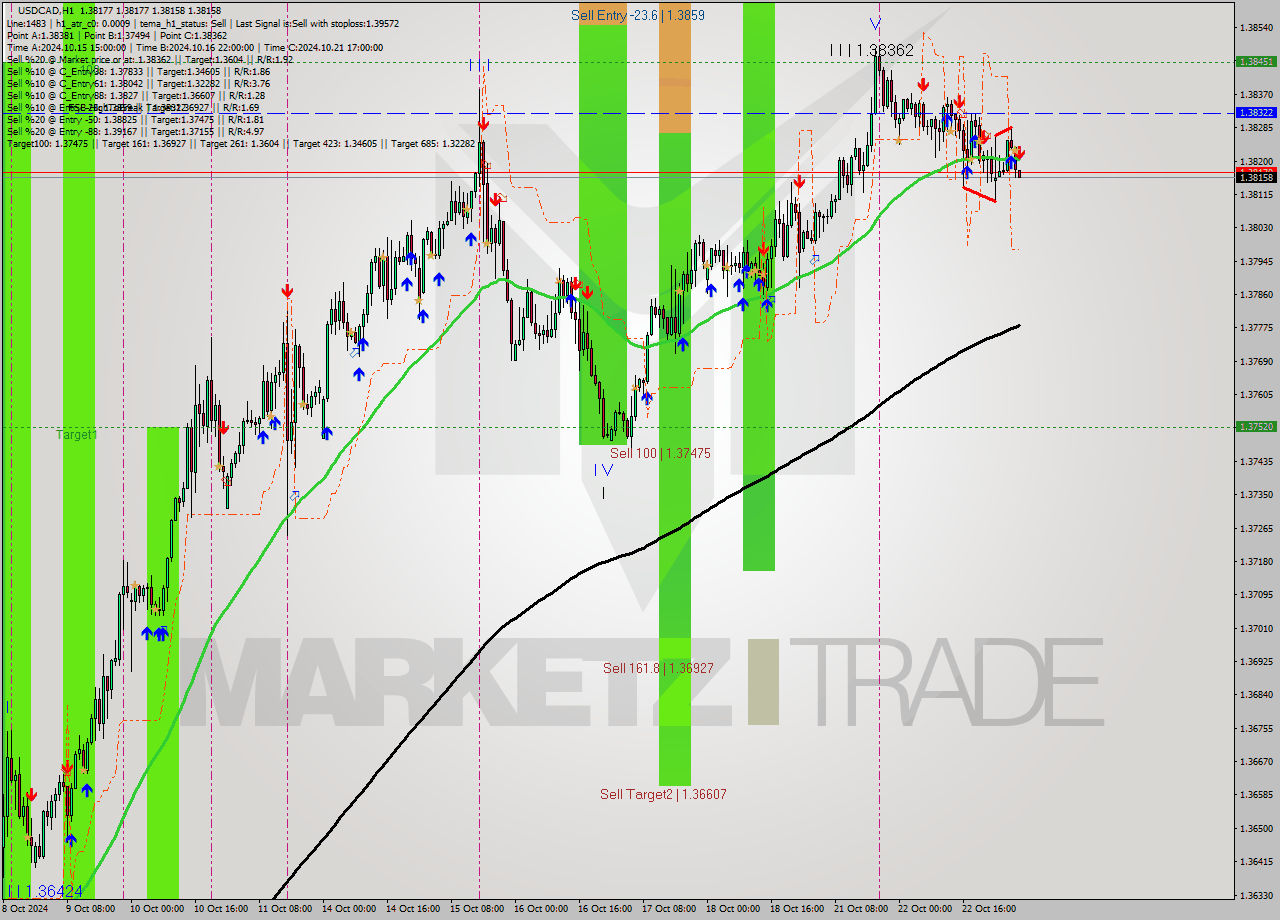Click the red sell arrow near 11 Oct 08:00
Screen dimensions: 1280x920
click(287, 291)
